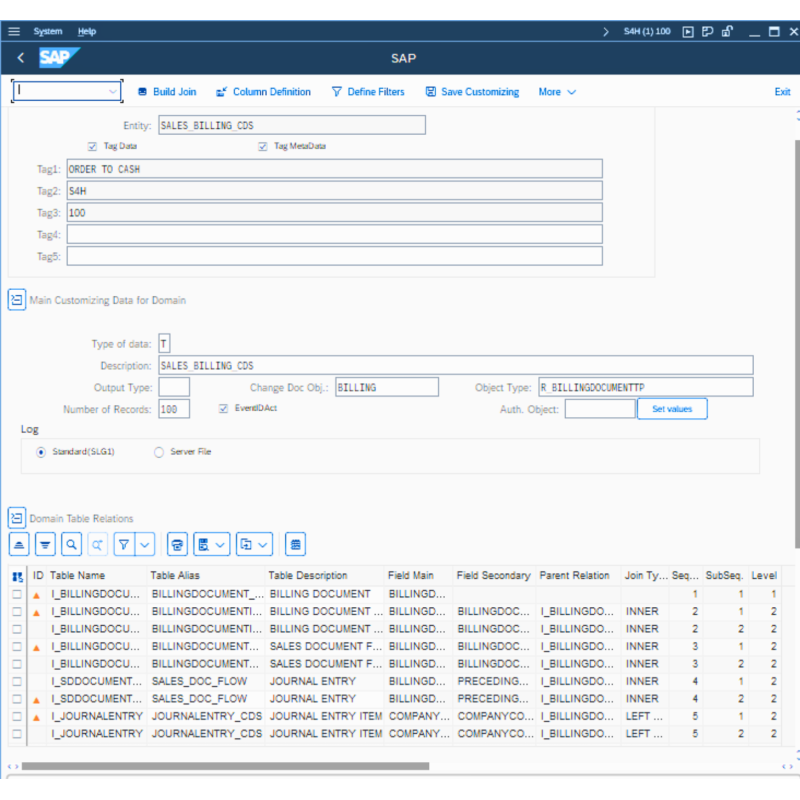
Task: Open the Help menu
Action: (87, 31)
